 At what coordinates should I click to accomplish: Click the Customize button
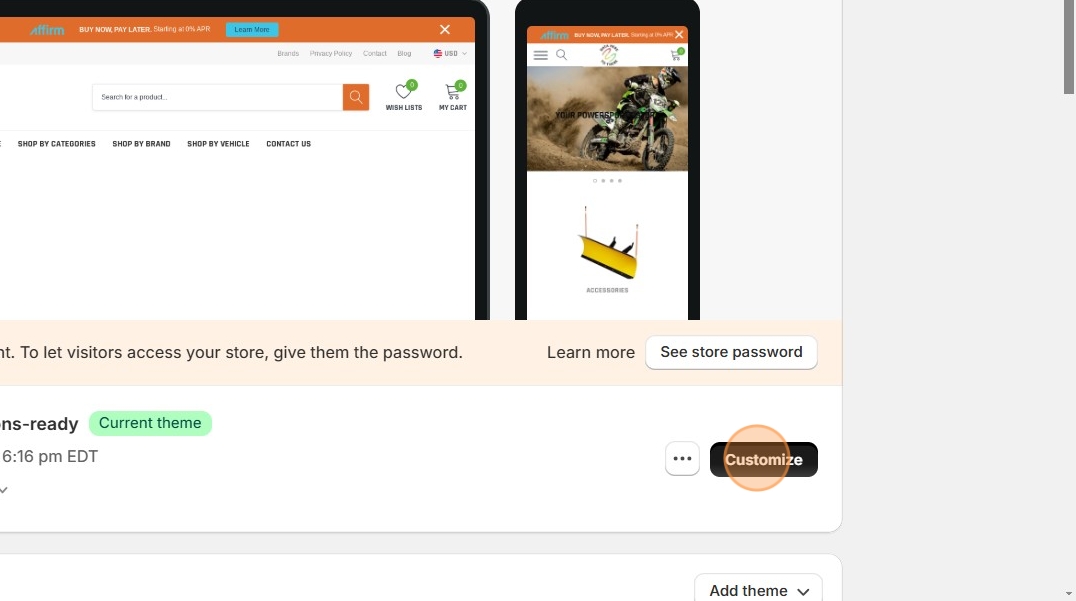click(764, 459)
